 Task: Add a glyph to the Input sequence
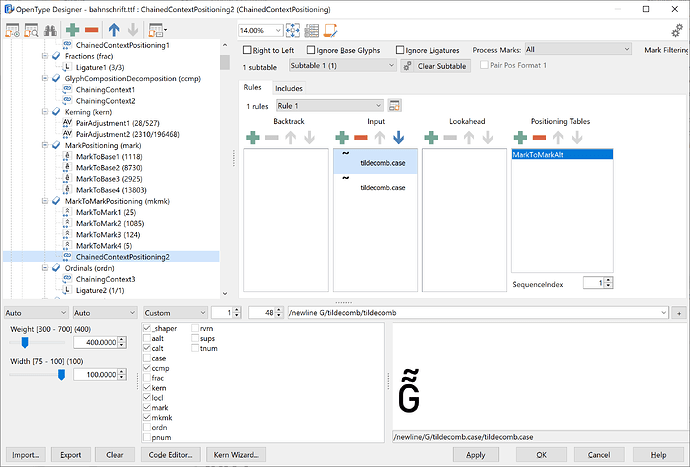coord(343,136)
